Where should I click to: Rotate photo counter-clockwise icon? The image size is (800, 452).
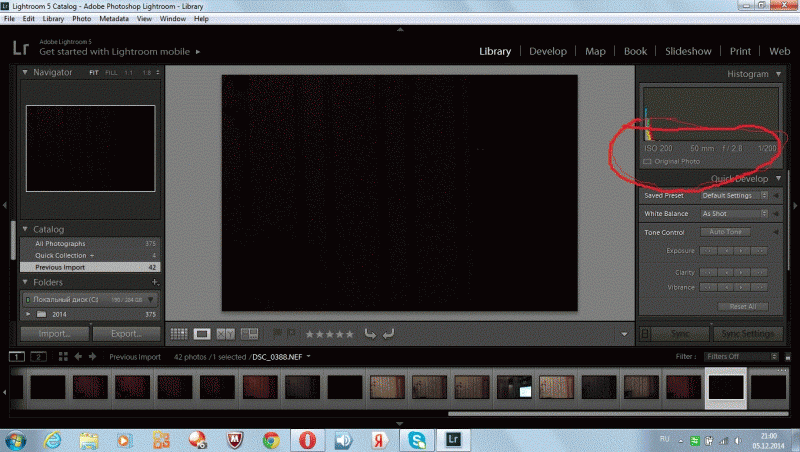point(370,334)
